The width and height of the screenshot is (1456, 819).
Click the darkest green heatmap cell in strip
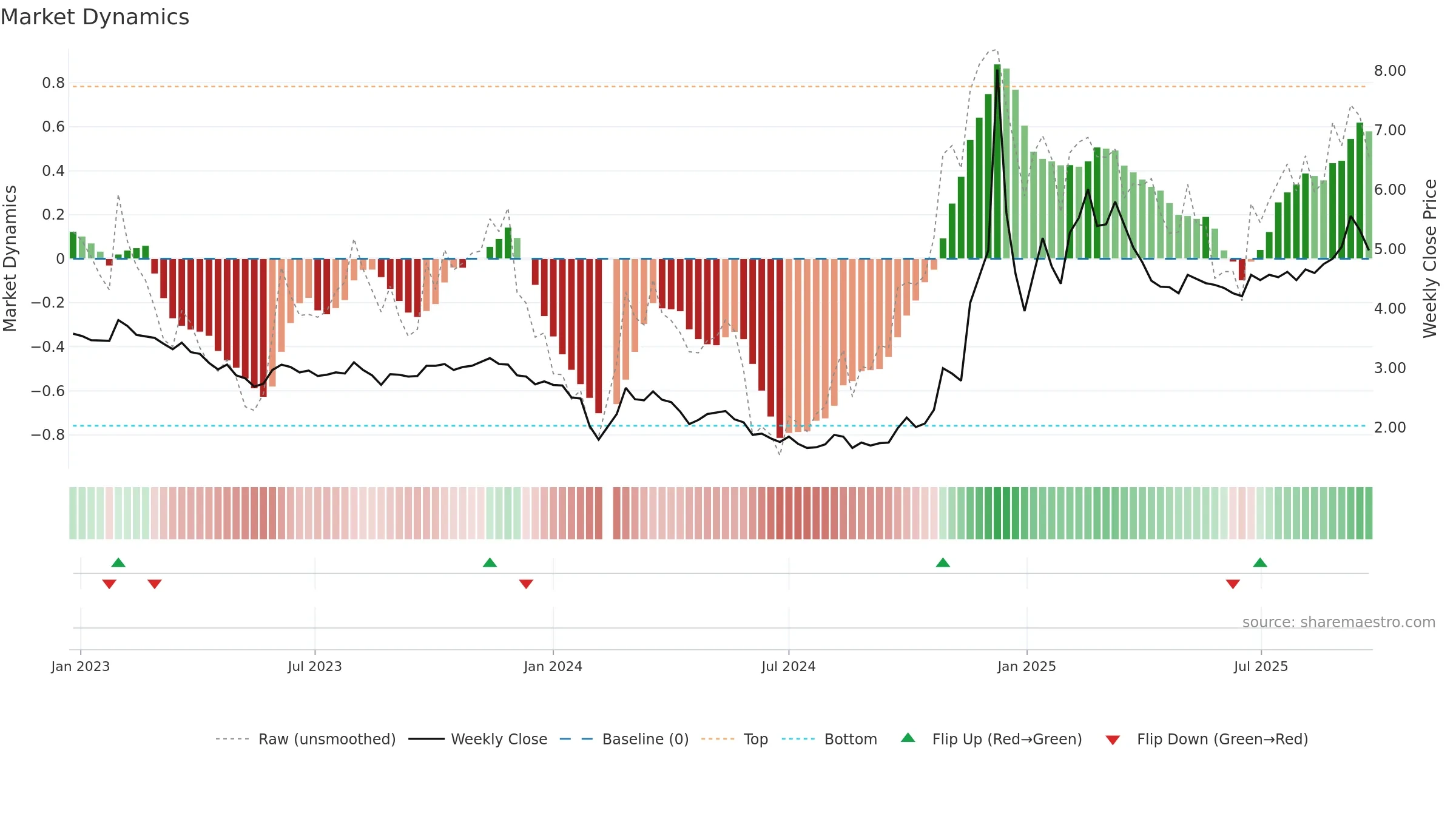(x=1006, y=513)
